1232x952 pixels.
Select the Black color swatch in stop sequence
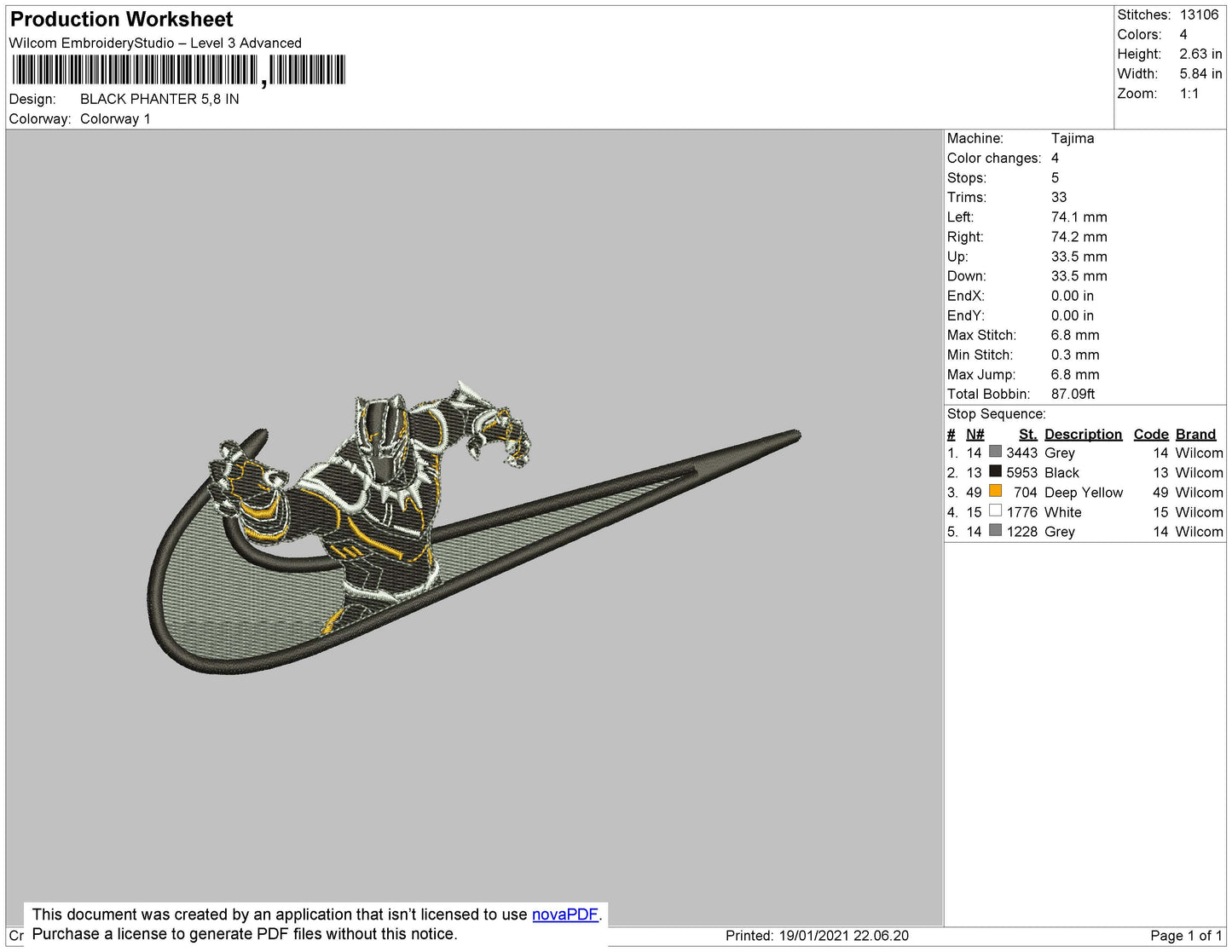(x=995, y=471)
